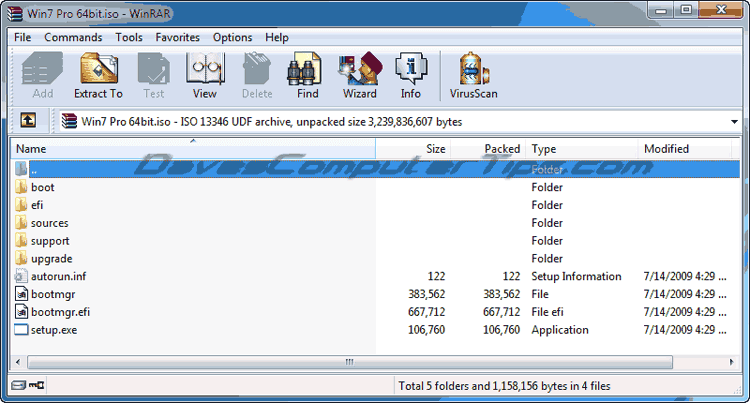Close the WinRAR window
Image resolution: width=750 pixels, height=403 pixels.
(x=721, y=10)
